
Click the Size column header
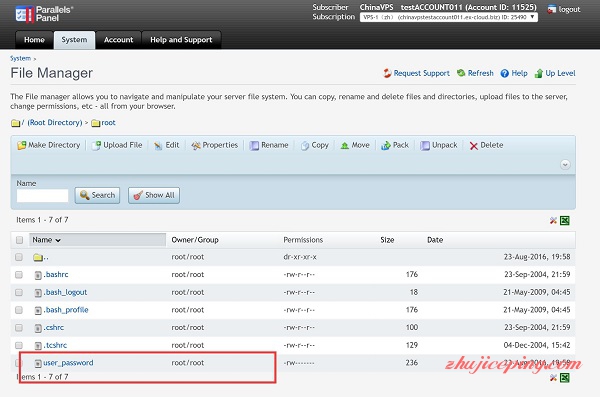387,240
